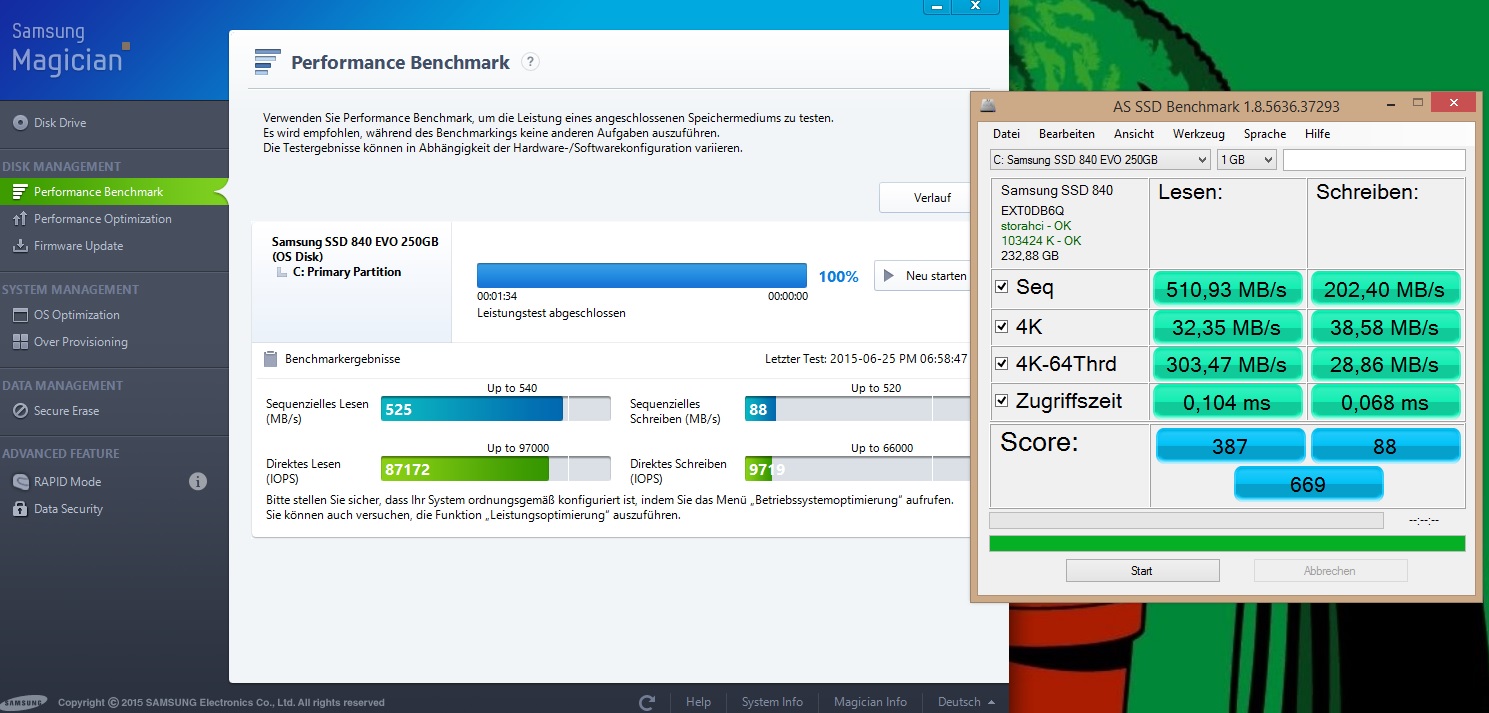This screenshot has height=713, width=1489.
Task: Click the Benchmarkergebnisse clipboard icon
Action: pyautogui.click(x=270, y=358)
